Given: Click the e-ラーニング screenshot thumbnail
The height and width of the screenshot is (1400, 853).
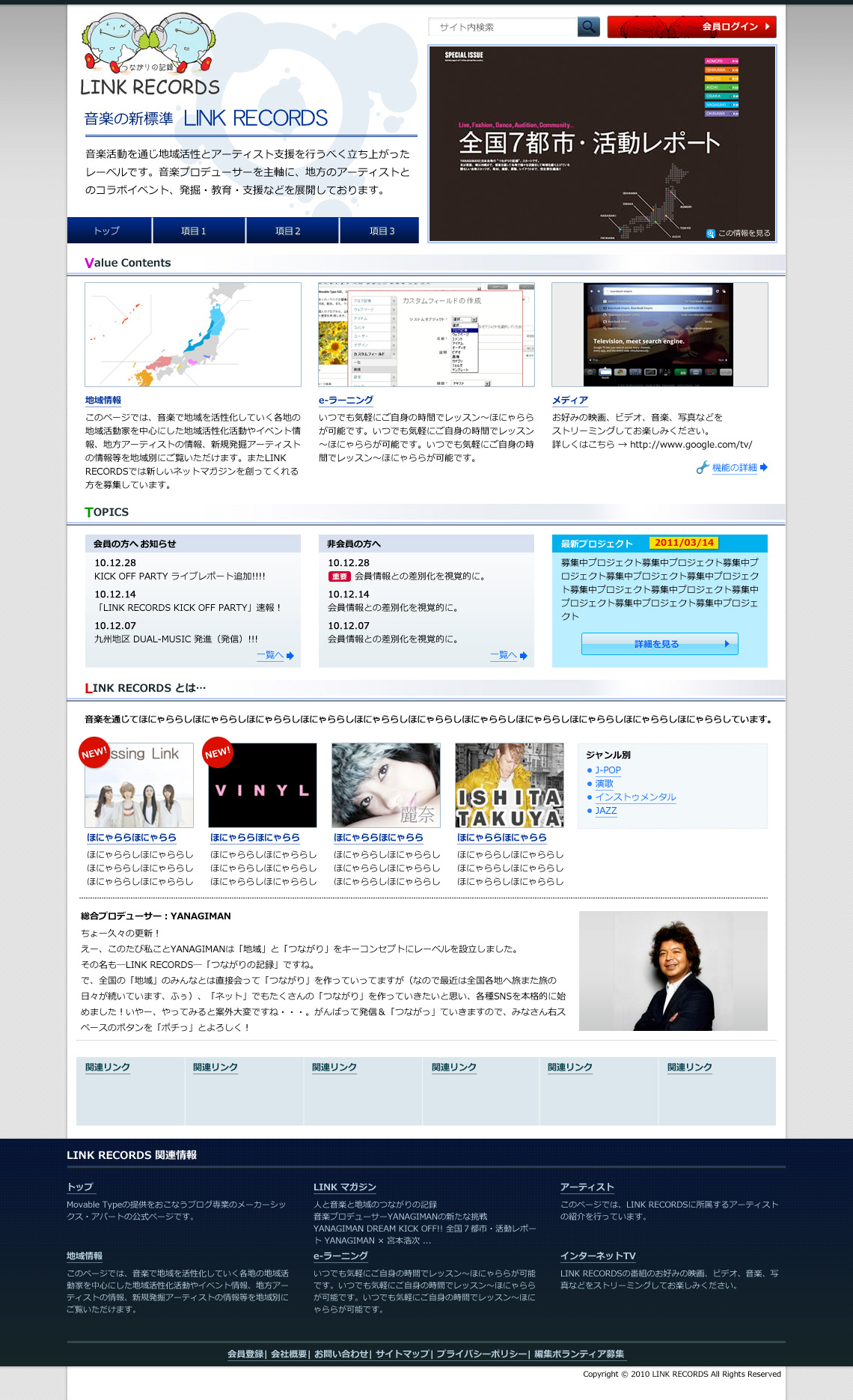Looking at the screenshot, I should [426, 335].
